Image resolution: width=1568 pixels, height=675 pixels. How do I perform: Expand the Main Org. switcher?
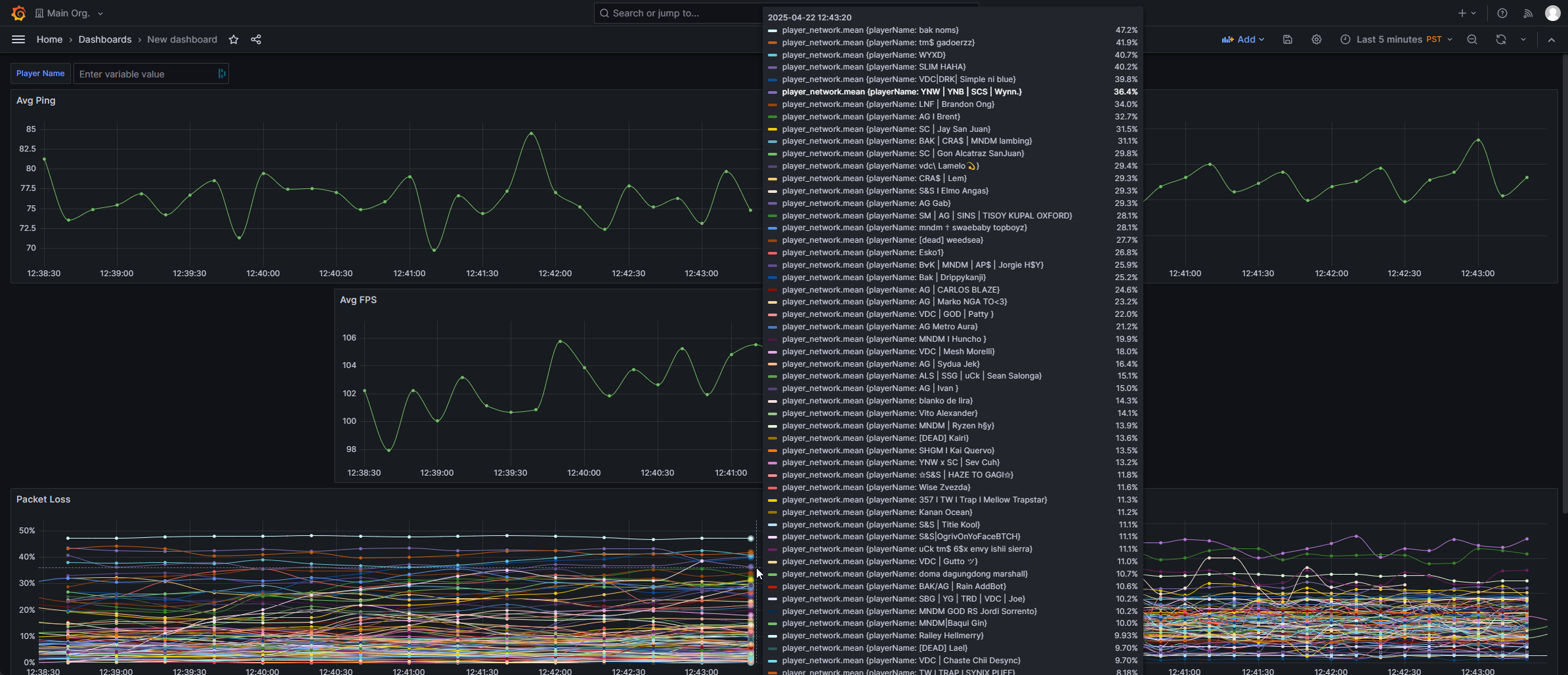(69, 13)
